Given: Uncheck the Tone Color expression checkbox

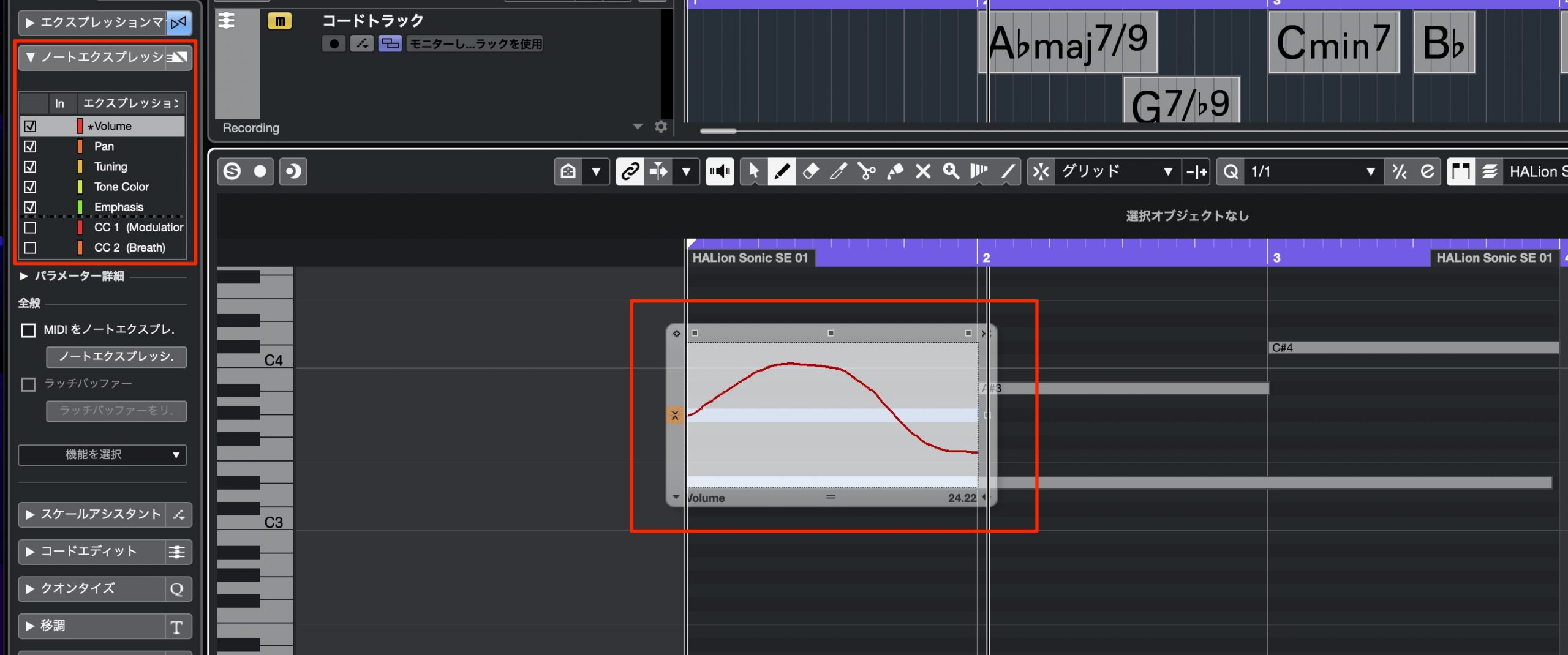Looking at the screenshot, I should click(30, 187).
